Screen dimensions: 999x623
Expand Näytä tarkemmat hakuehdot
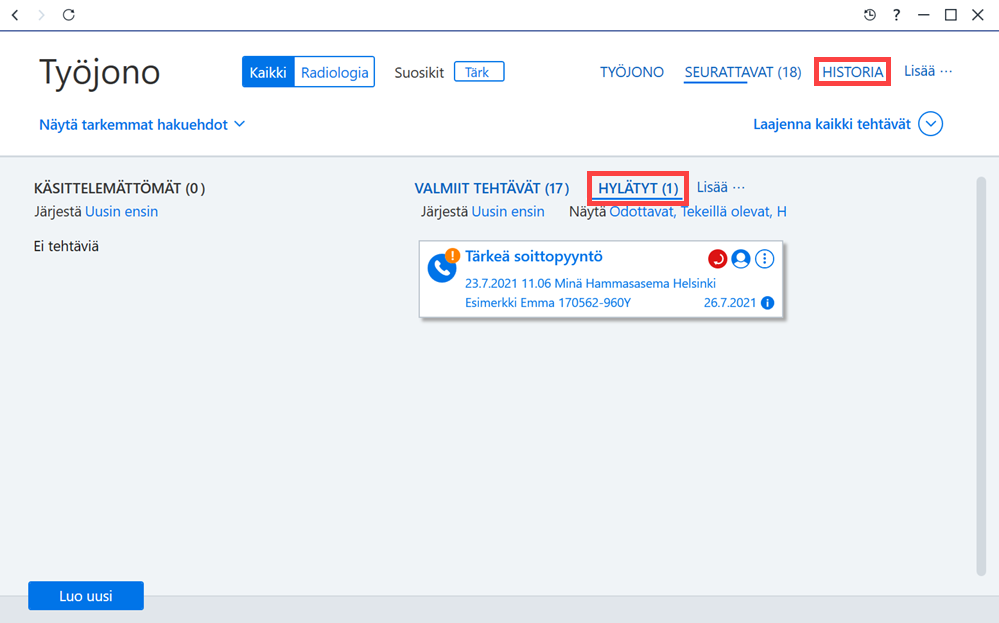point(142,124)
